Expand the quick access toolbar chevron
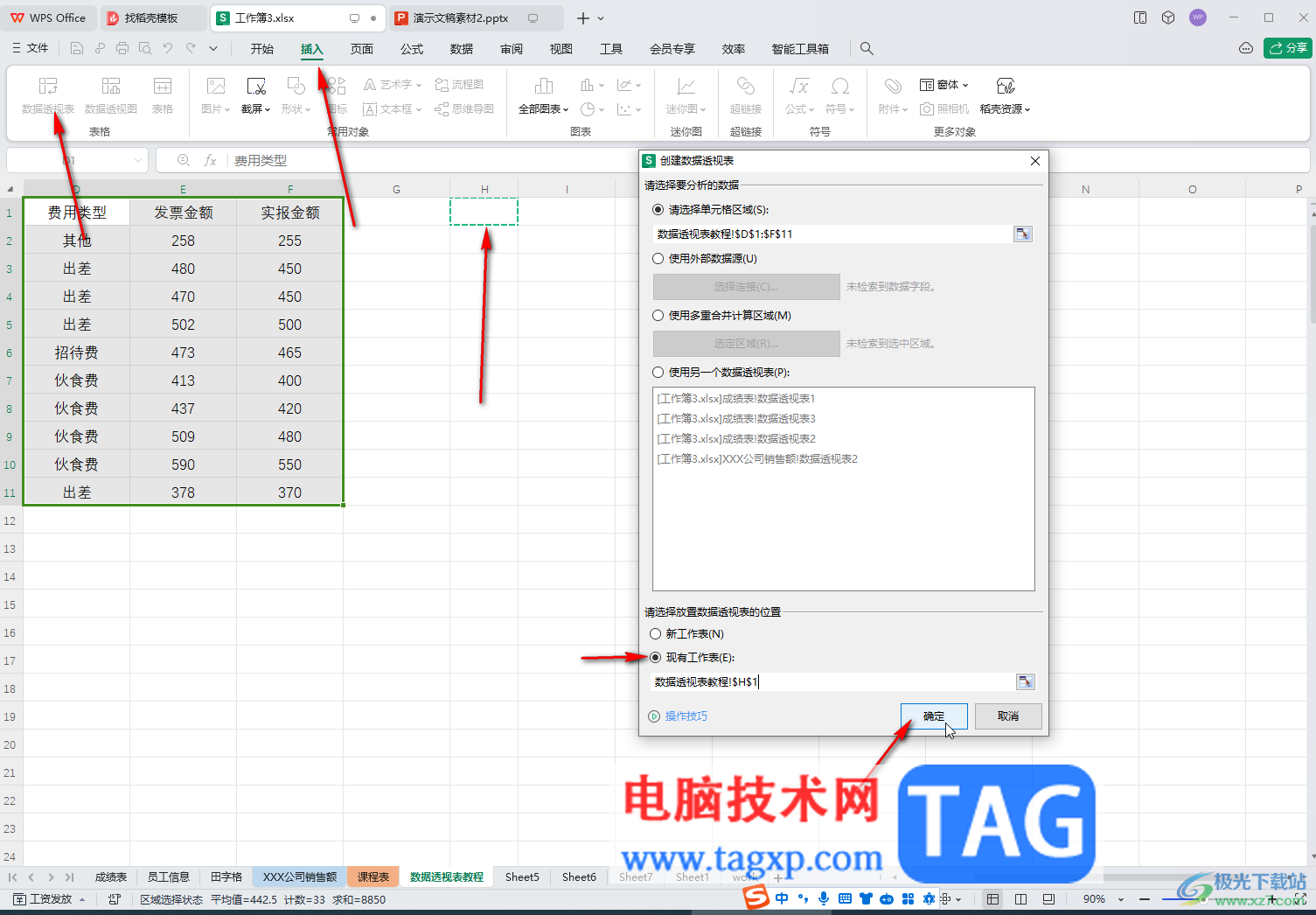 point(214,49)
